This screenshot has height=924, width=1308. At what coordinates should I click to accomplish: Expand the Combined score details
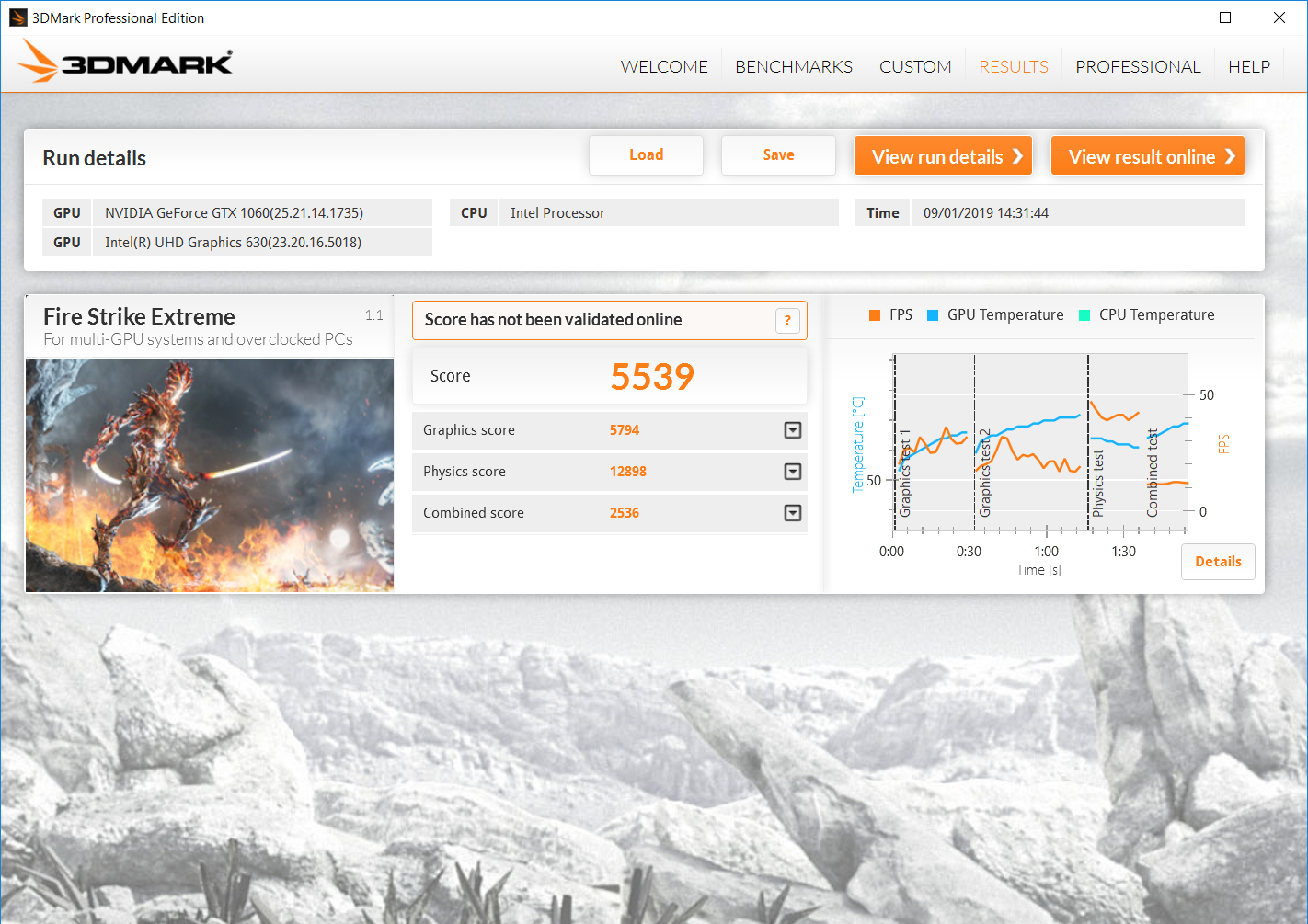(x=793, y=513)
